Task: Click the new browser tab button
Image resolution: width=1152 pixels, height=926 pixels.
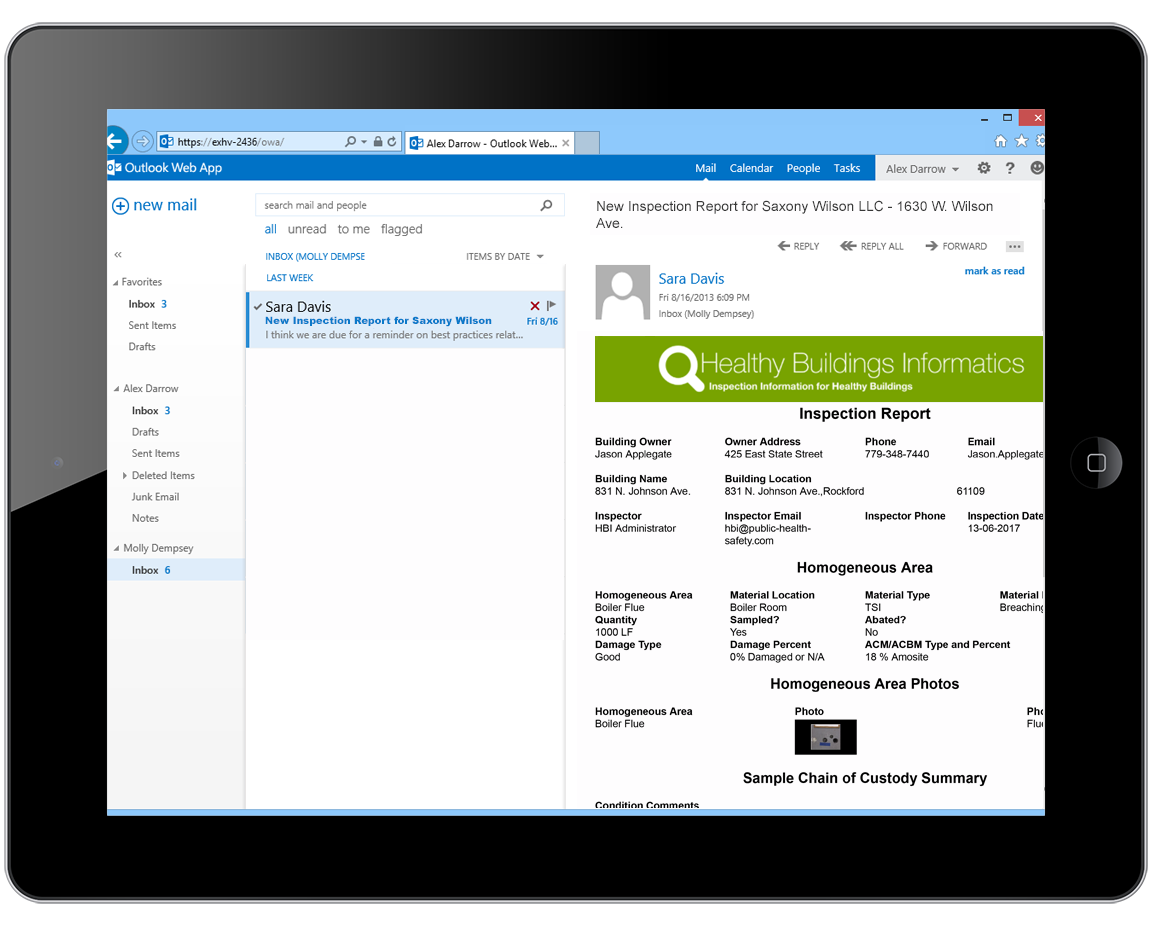Action: [587, 143]
